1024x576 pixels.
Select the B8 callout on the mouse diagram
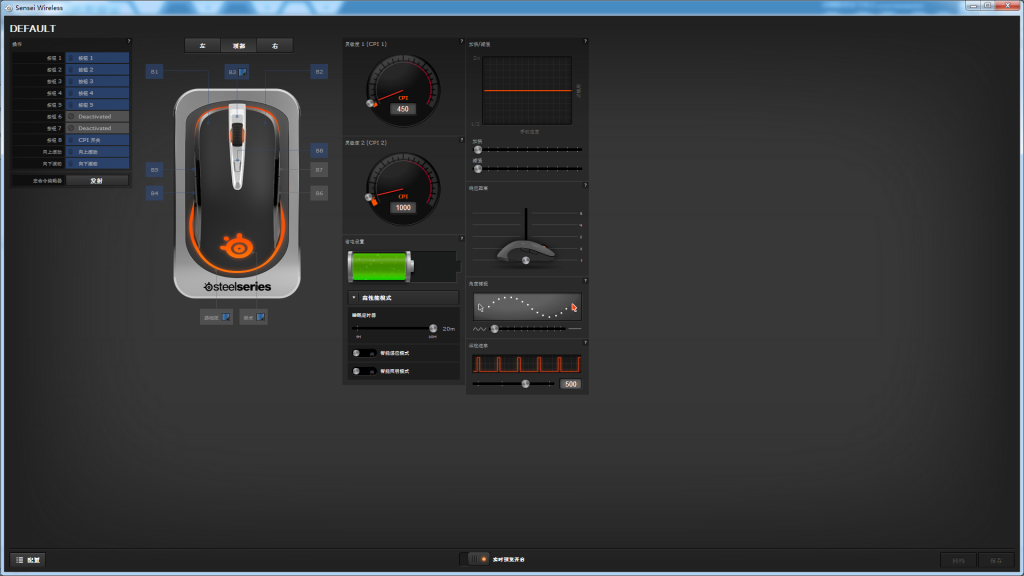(x=319, y=150)
